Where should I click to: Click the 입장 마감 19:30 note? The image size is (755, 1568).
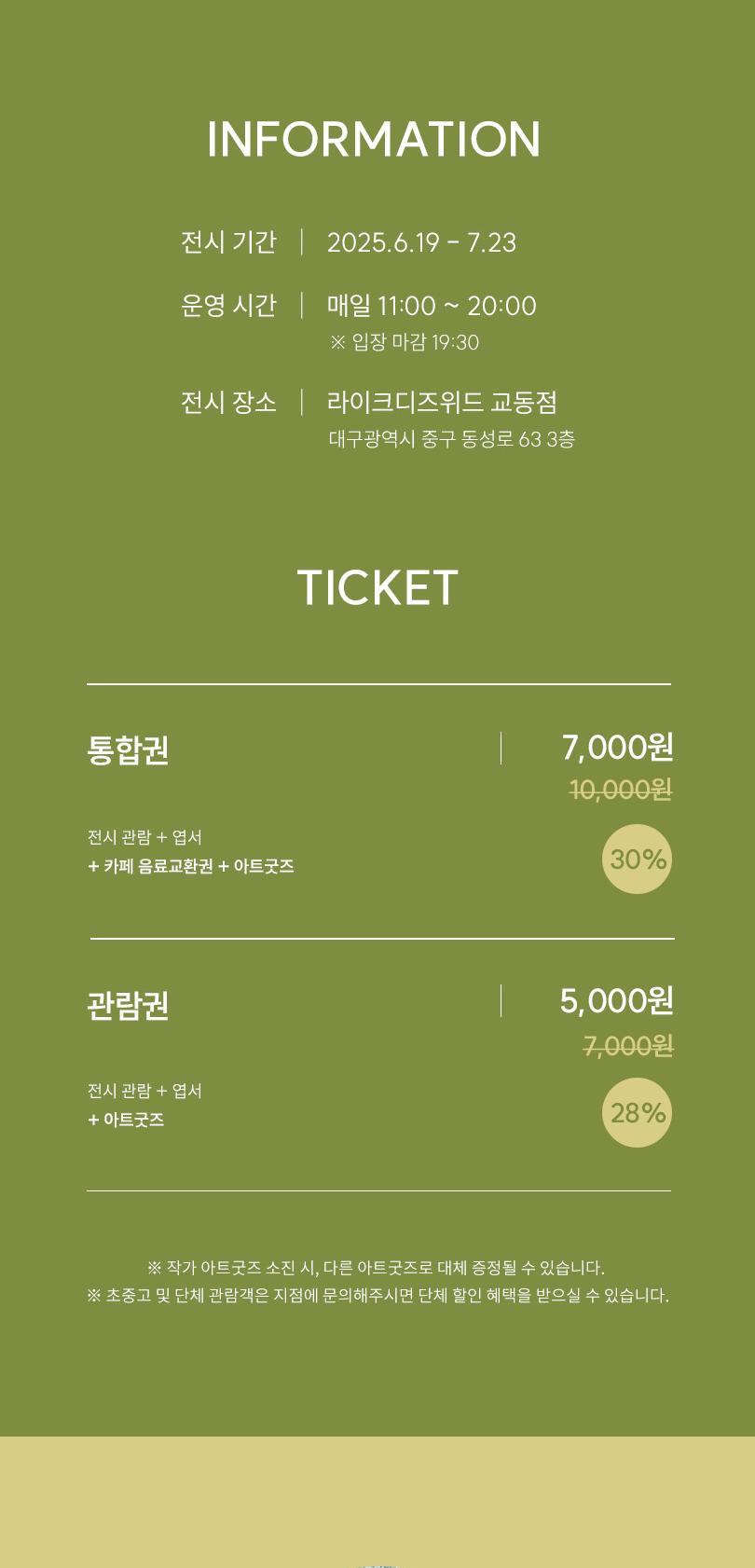point(405,342)
